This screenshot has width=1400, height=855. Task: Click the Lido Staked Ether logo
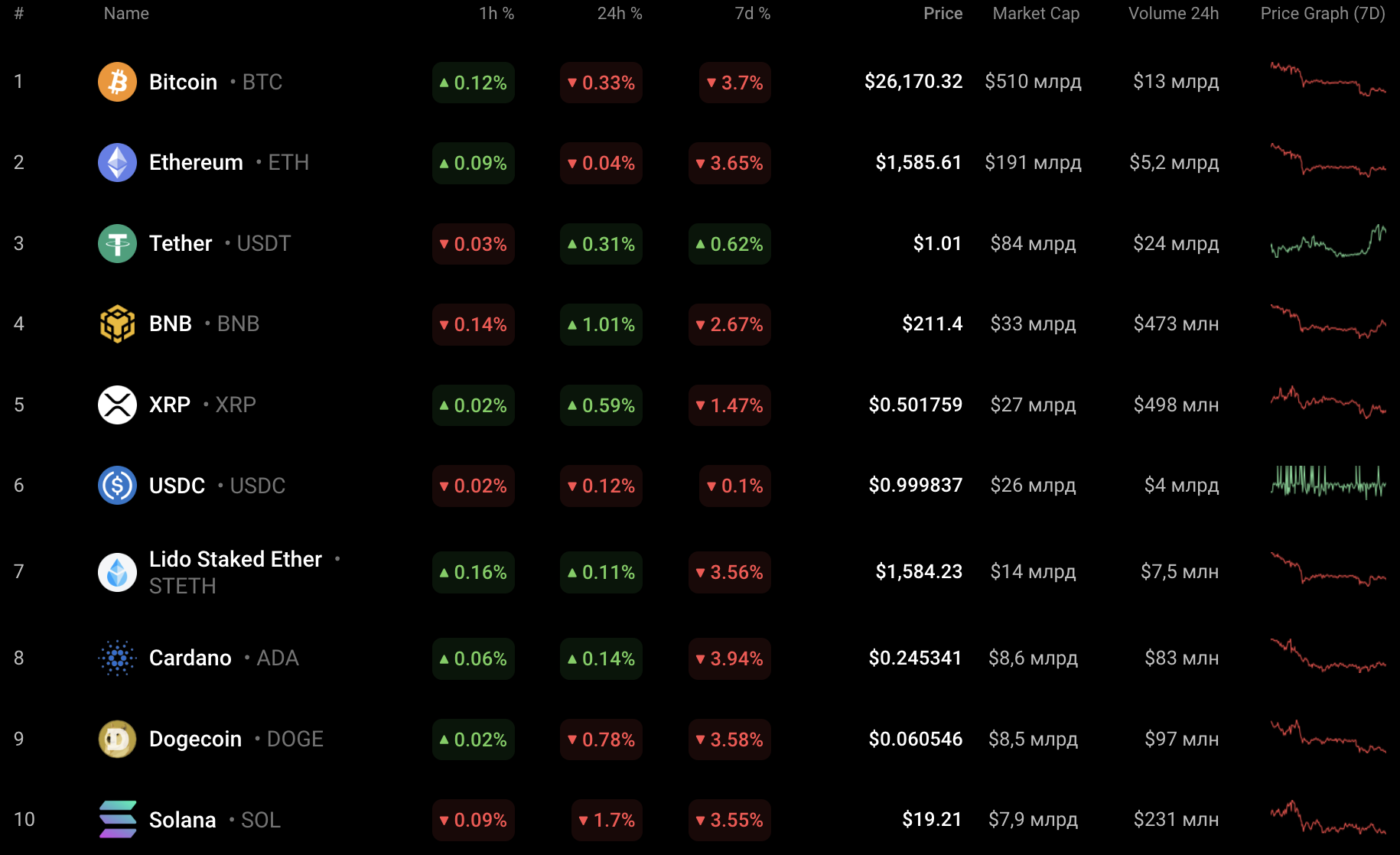[117, 572]
